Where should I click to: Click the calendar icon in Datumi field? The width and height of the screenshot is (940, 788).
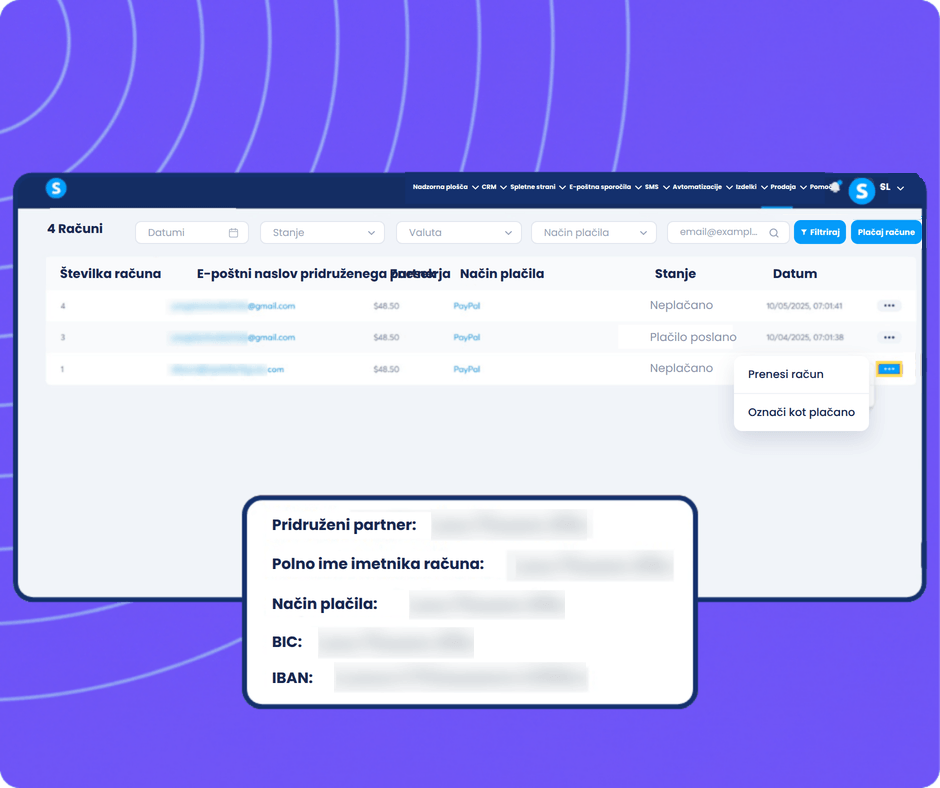[234, 233]
